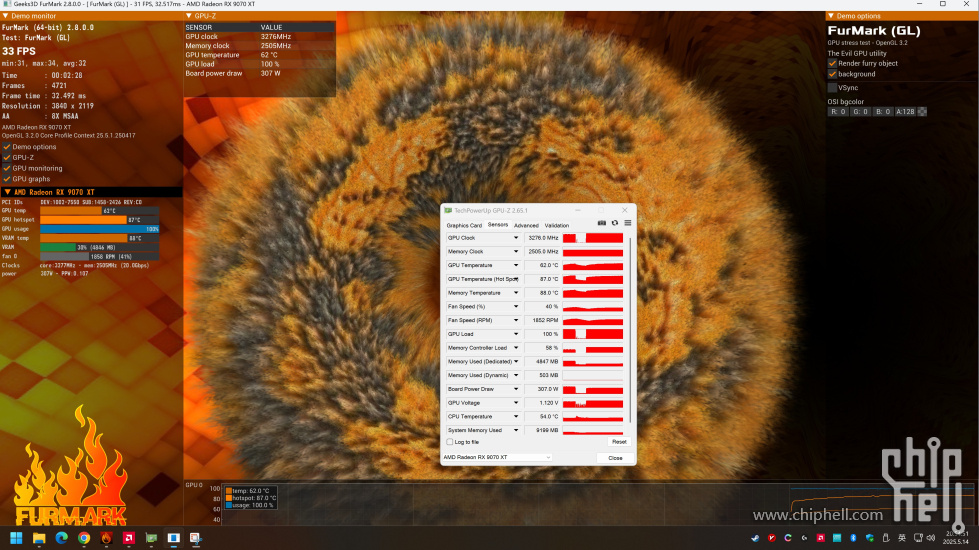This screenshot has height=550, width=979.
Task: Click the GPU Clock history graph
Action: [x=593, y=238]
